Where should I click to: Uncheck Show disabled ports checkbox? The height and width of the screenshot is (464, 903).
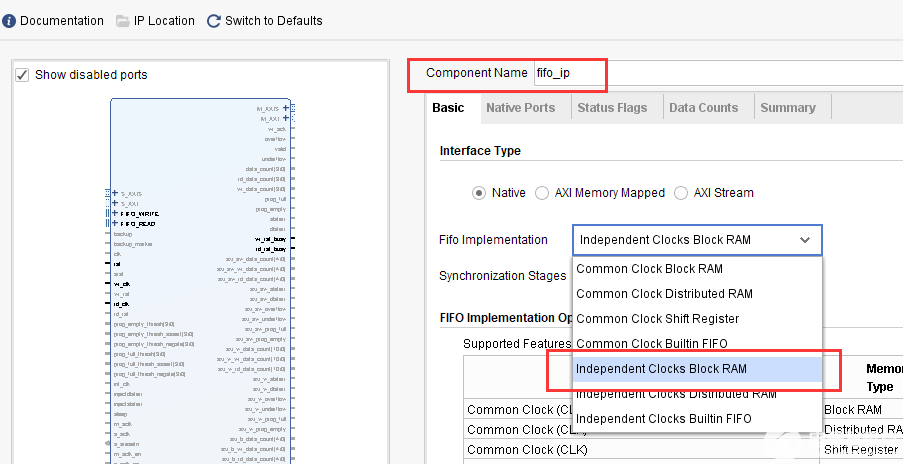[x=22, y=75]
